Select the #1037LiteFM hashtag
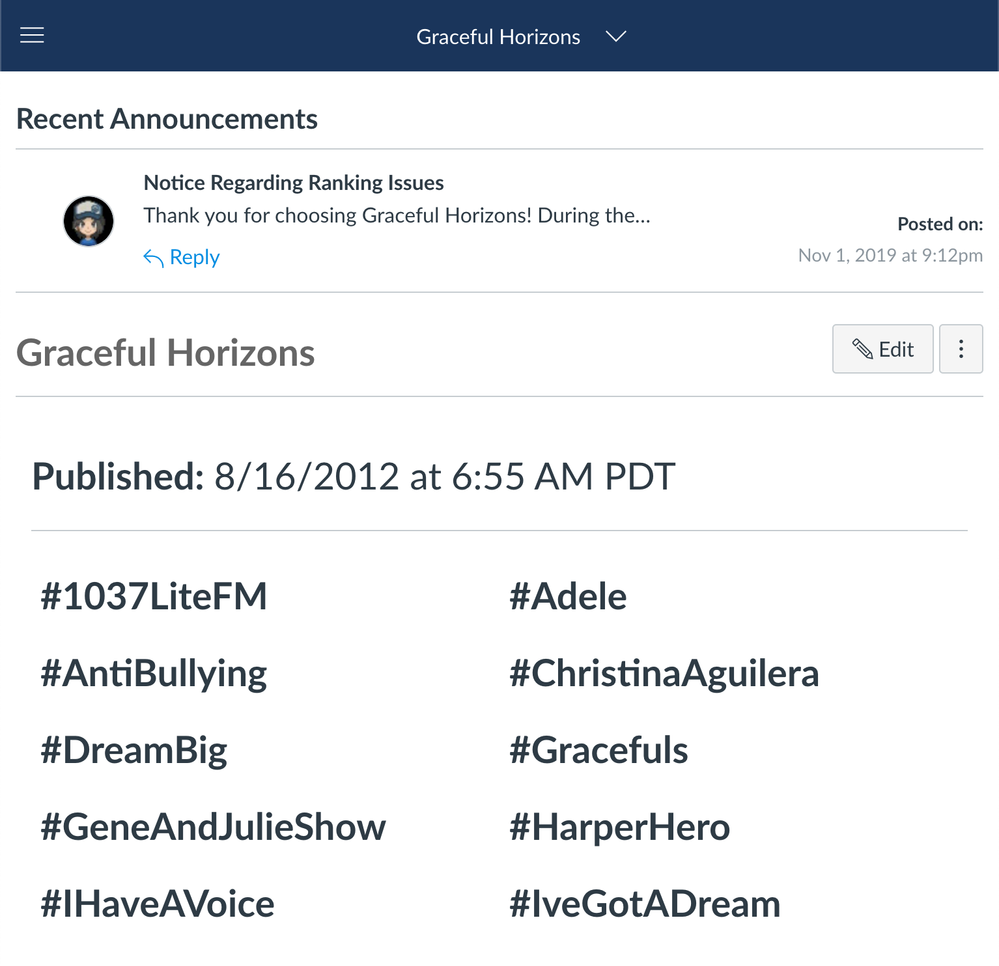 (x=153, y=597)
